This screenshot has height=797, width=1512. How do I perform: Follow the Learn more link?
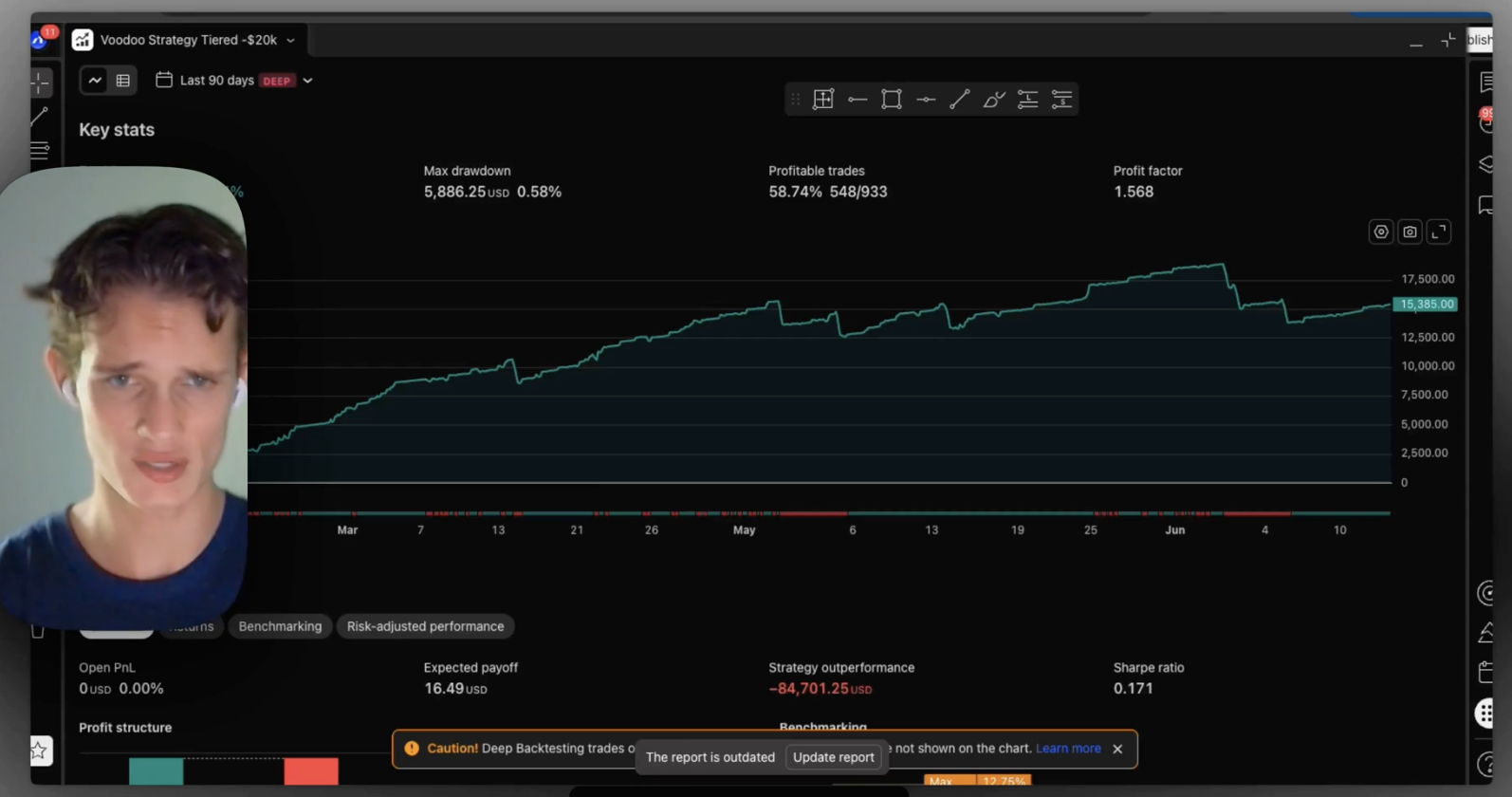click(1068, 748)
